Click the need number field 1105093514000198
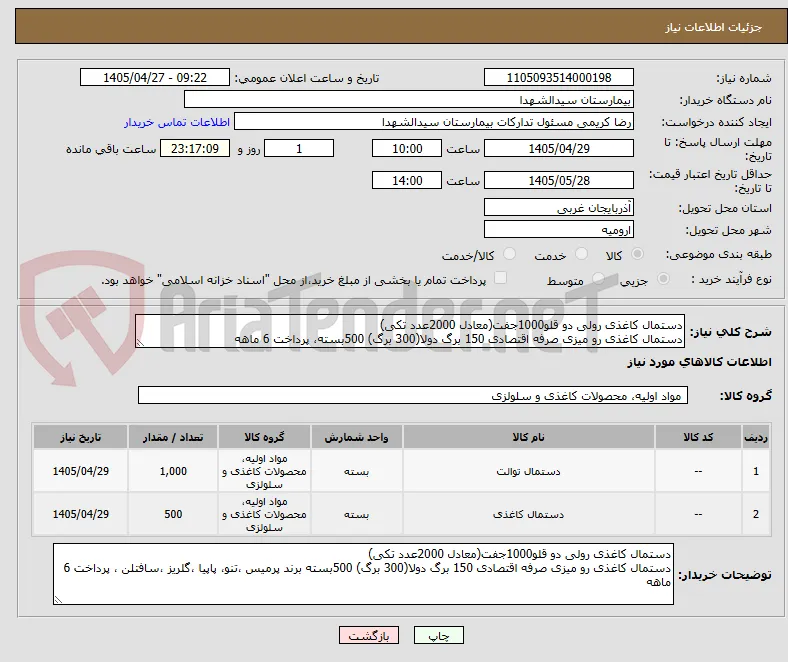The image size is (788, 662). [559, 77]
